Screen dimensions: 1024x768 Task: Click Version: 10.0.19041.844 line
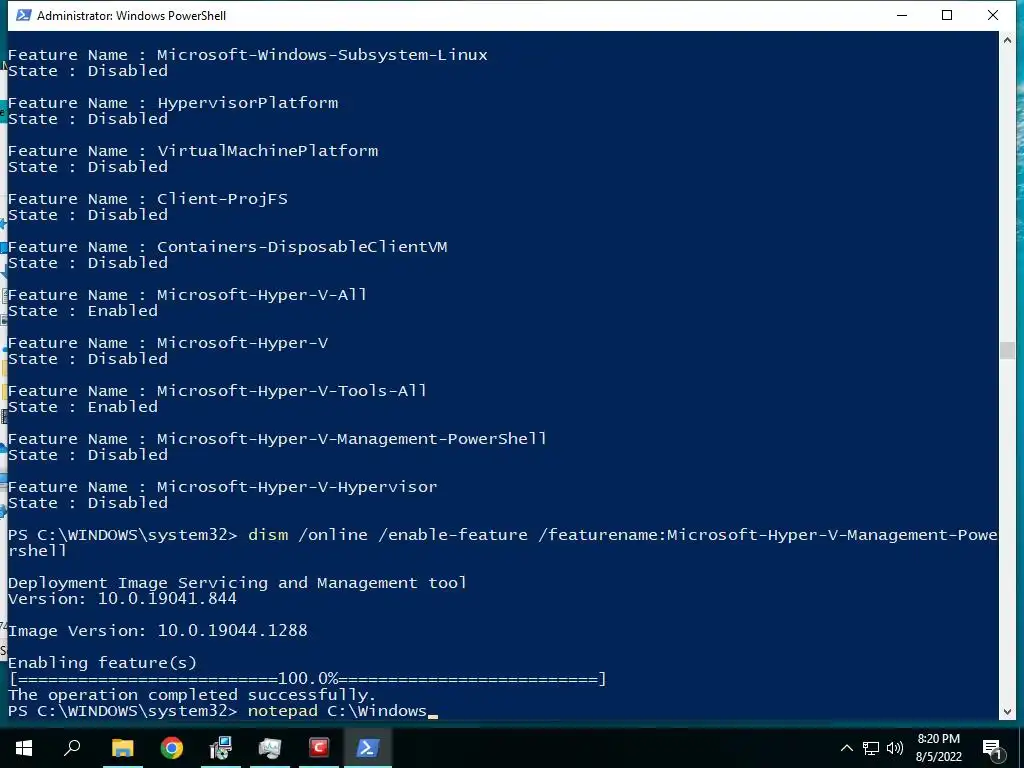pyautogui.click(x=122, y=599)
